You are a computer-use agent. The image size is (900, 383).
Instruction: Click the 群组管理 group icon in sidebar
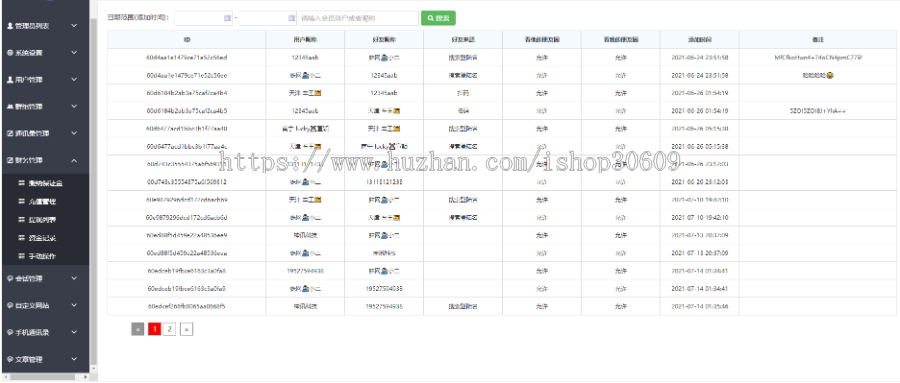pyautogui.click(x=10, y=107)
